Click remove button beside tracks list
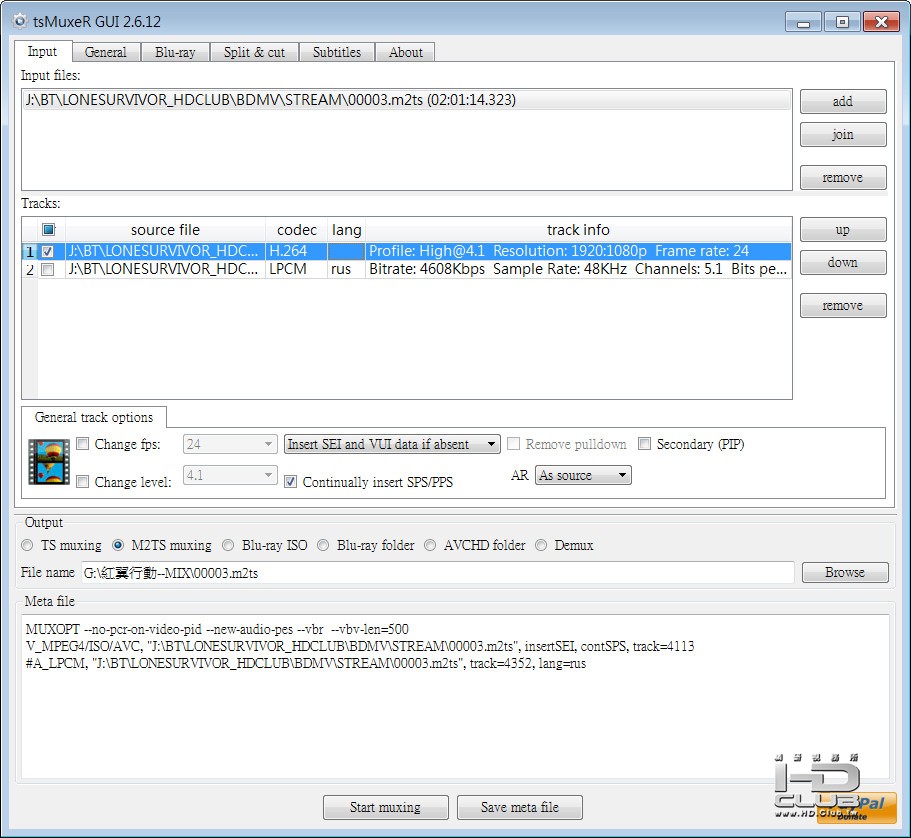Viewport: 911px width, 838px height. click(843, 306)
